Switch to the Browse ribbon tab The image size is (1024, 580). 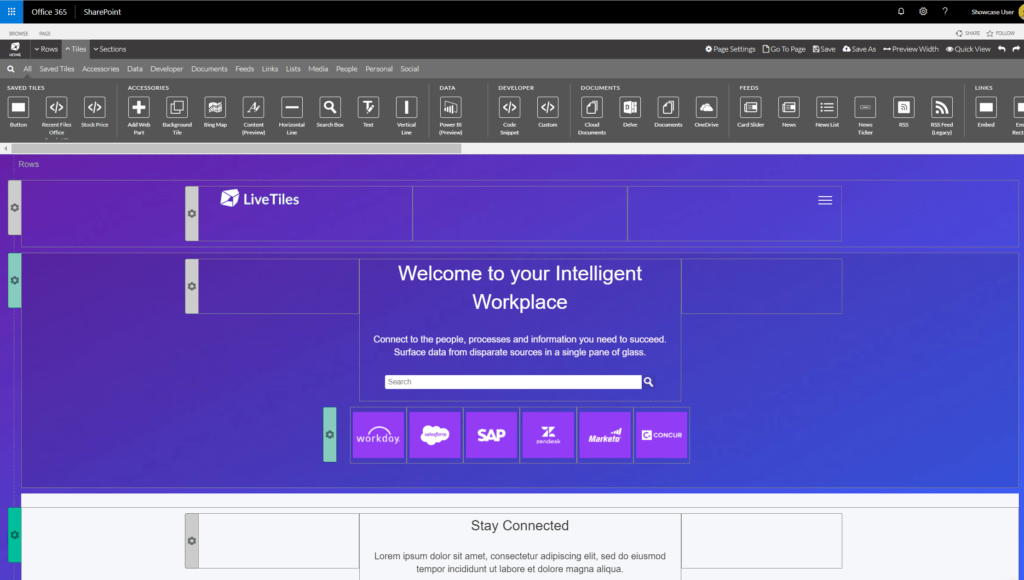19,33
